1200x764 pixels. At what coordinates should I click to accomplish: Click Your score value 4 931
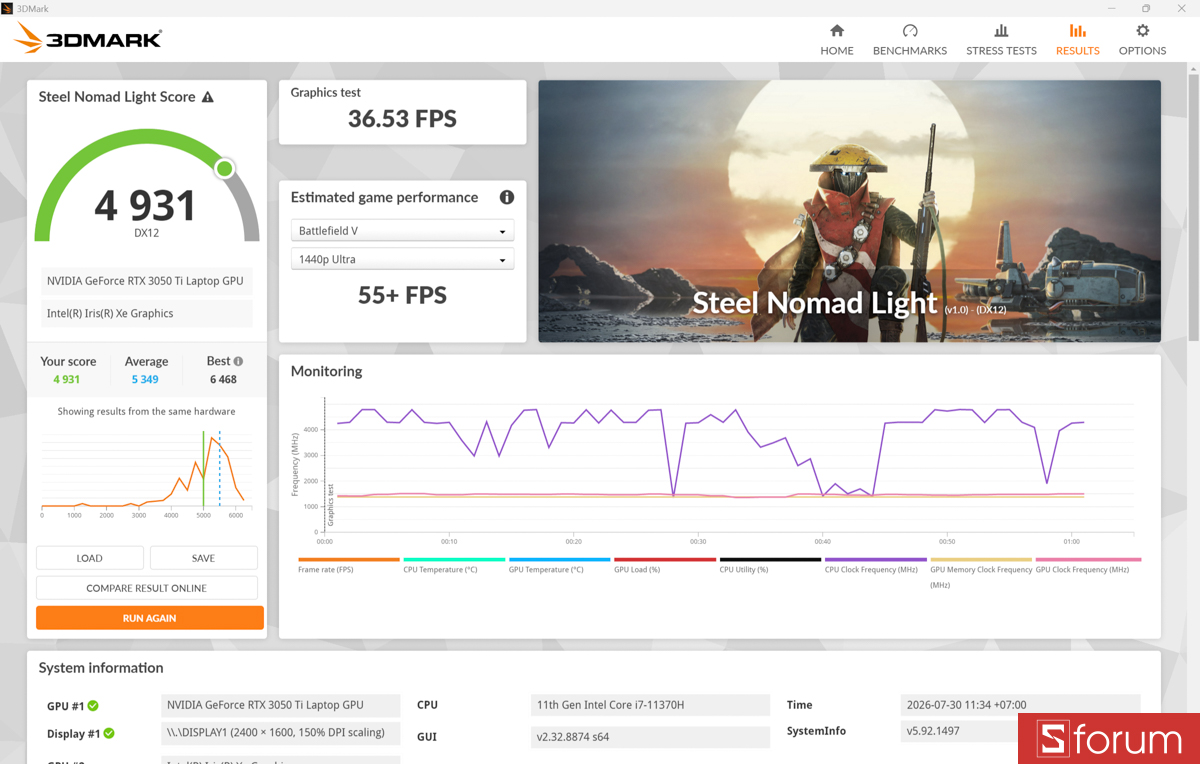[66, 380]
